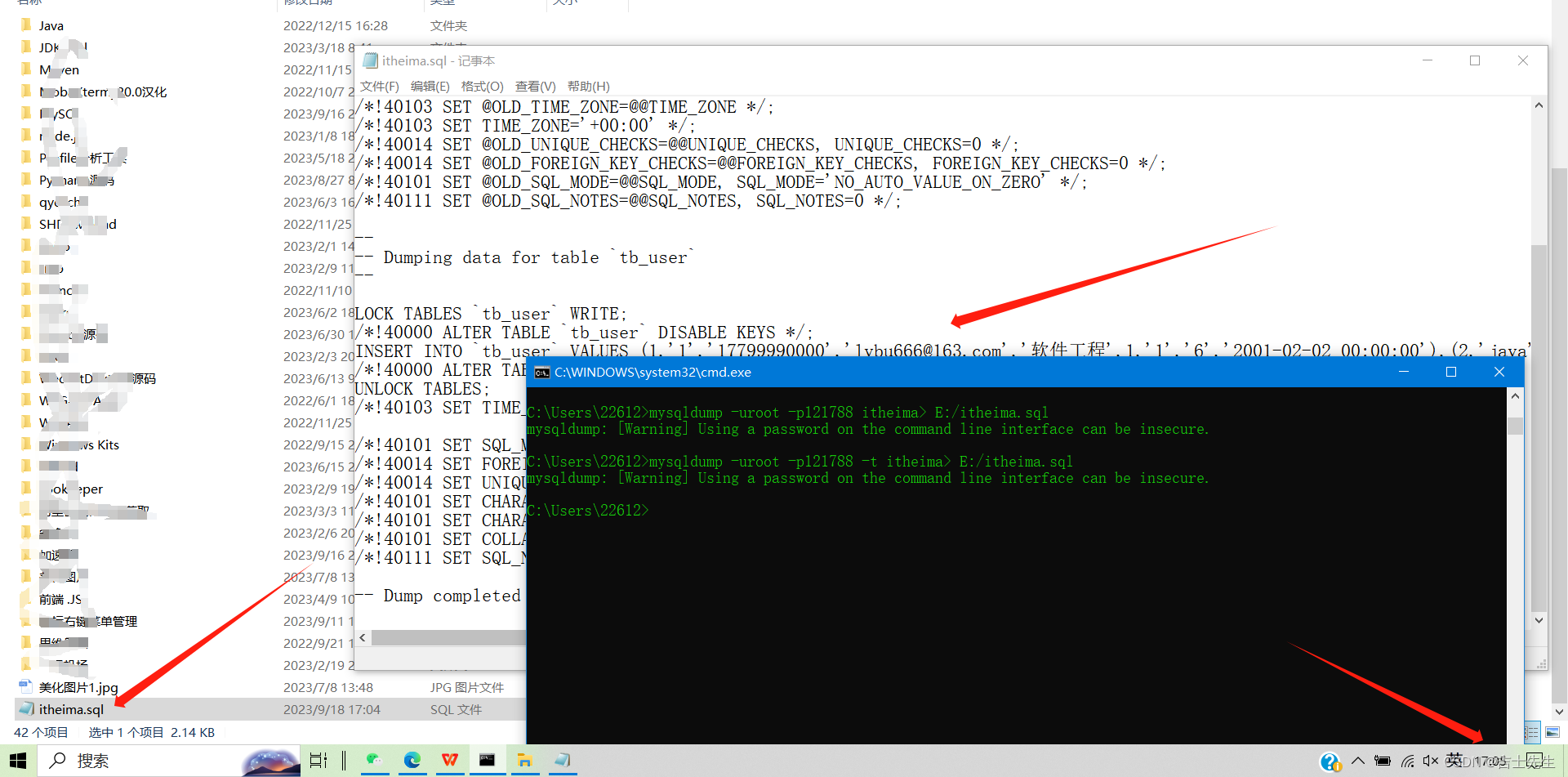
Task: Launch Microsoft Edge from the taskbar
Action: tap(412, 761)
